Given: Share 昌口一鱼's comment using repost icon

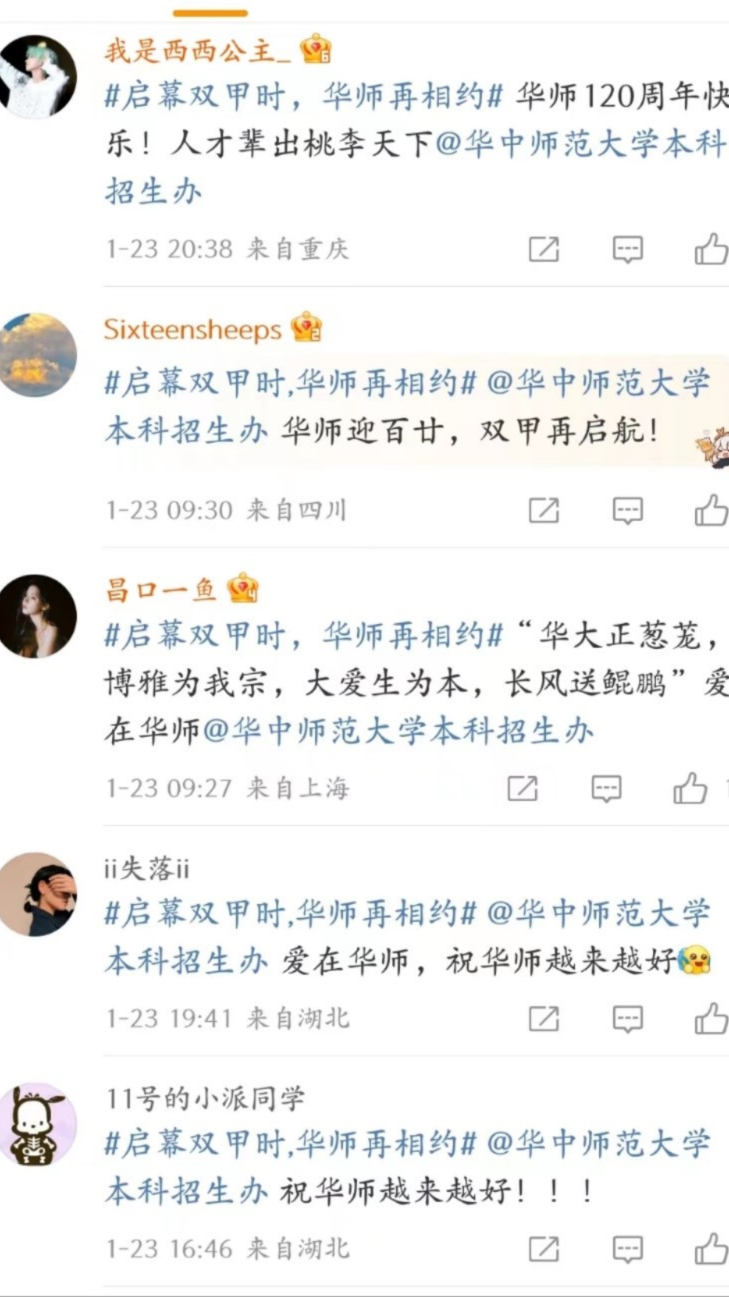Looking at the screenshot, I should coord(523,788).
